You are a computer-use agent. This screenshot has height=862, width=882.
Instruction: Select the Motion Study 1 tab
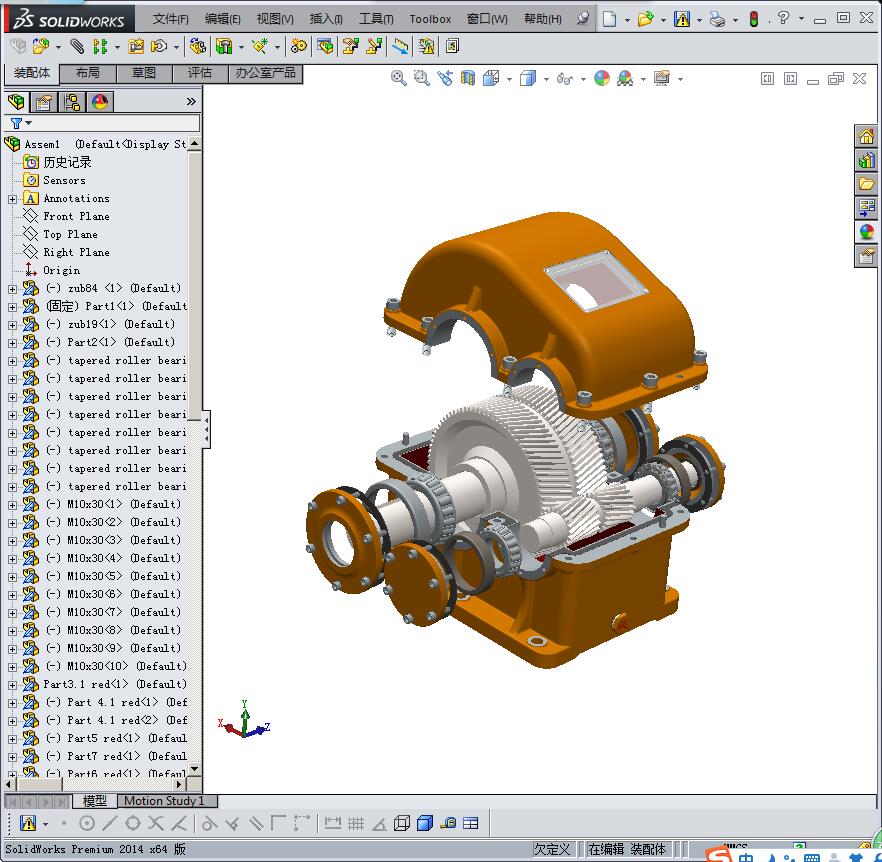164,801
